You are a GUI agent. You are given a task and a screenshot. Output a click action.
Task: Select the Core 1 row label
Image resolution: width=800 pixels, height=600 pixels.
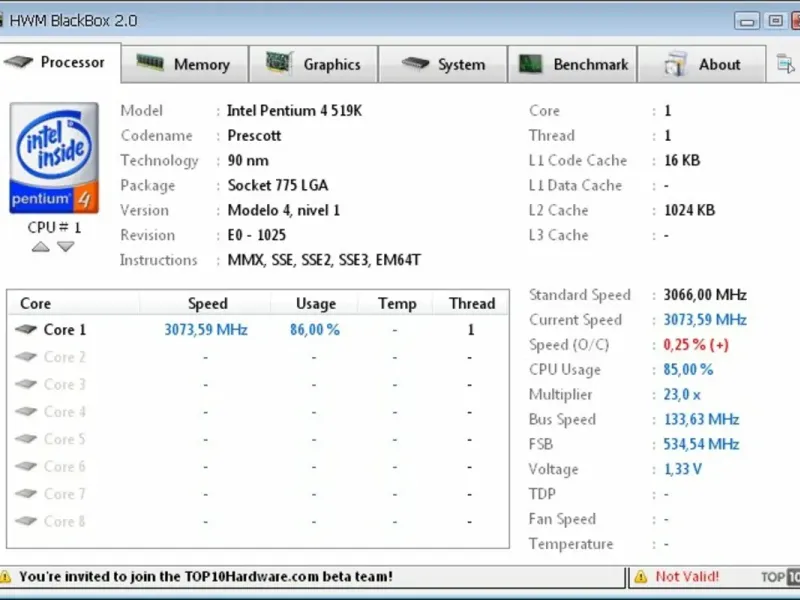65,330
